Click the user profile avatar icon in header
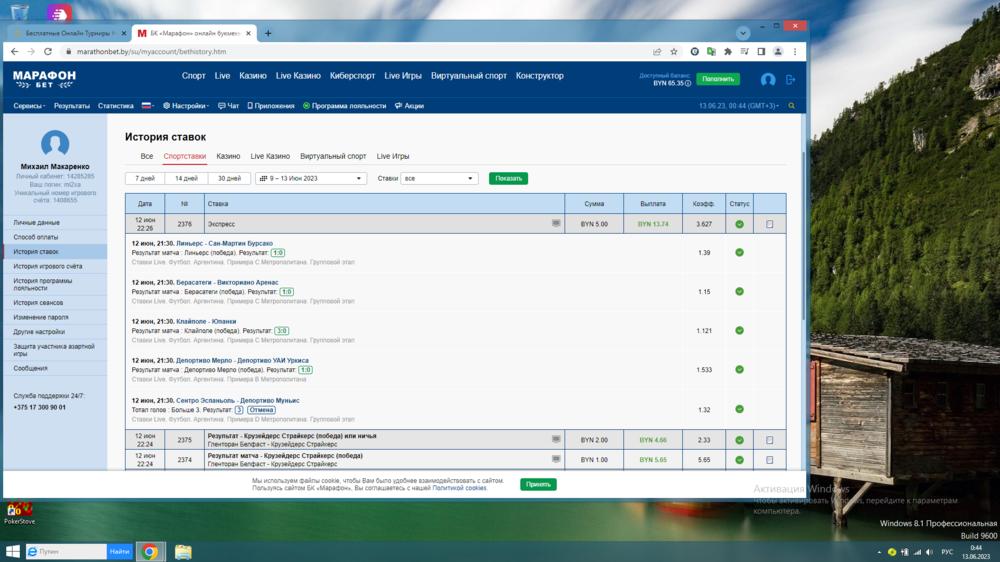The width and height of the screenshot is (1000, 562). click(768, 80)
